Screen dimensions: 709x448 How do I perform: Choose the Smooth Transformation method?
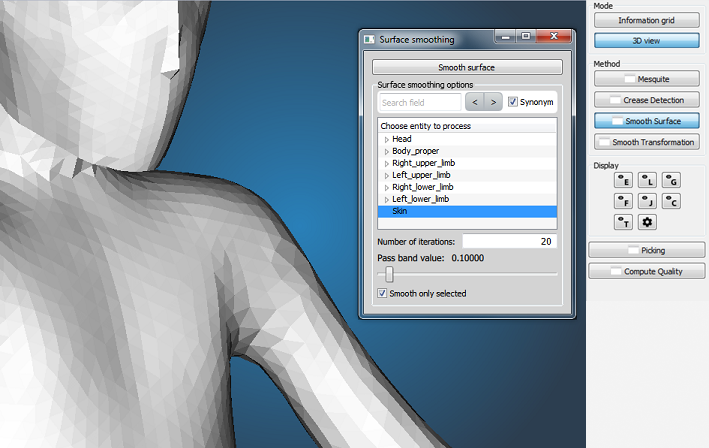(x=647, y=142)
